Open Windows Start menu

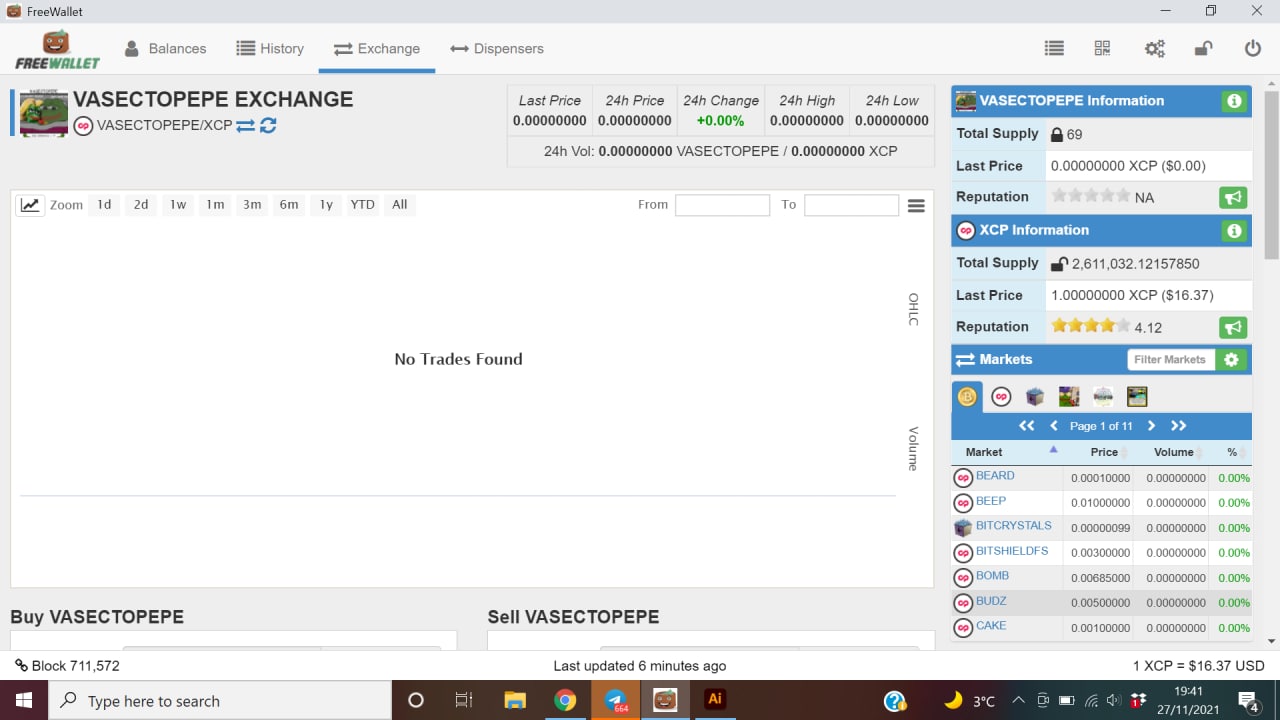22,700
